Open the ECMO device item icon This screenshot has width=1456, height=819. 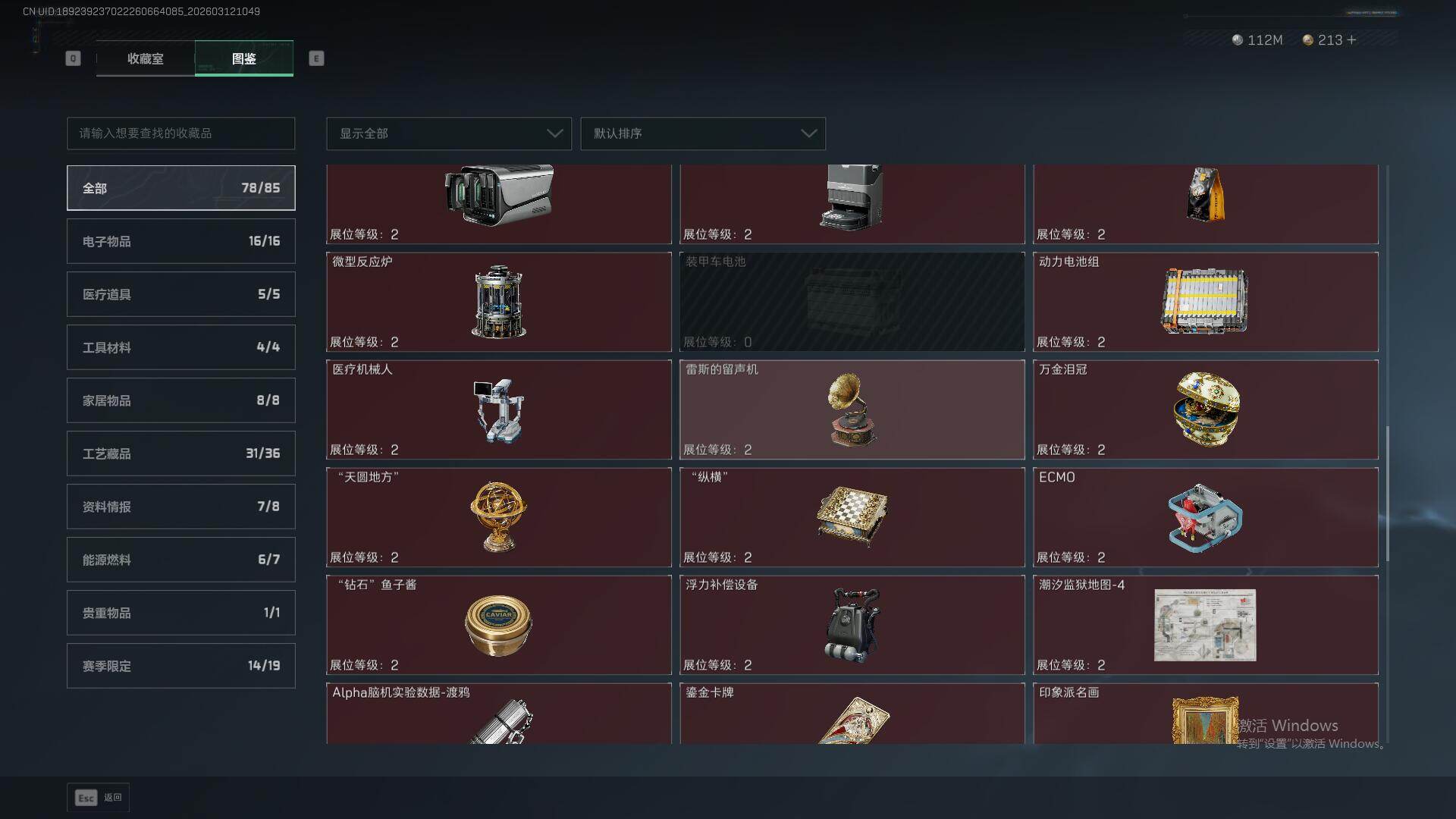click(1205, 518)
